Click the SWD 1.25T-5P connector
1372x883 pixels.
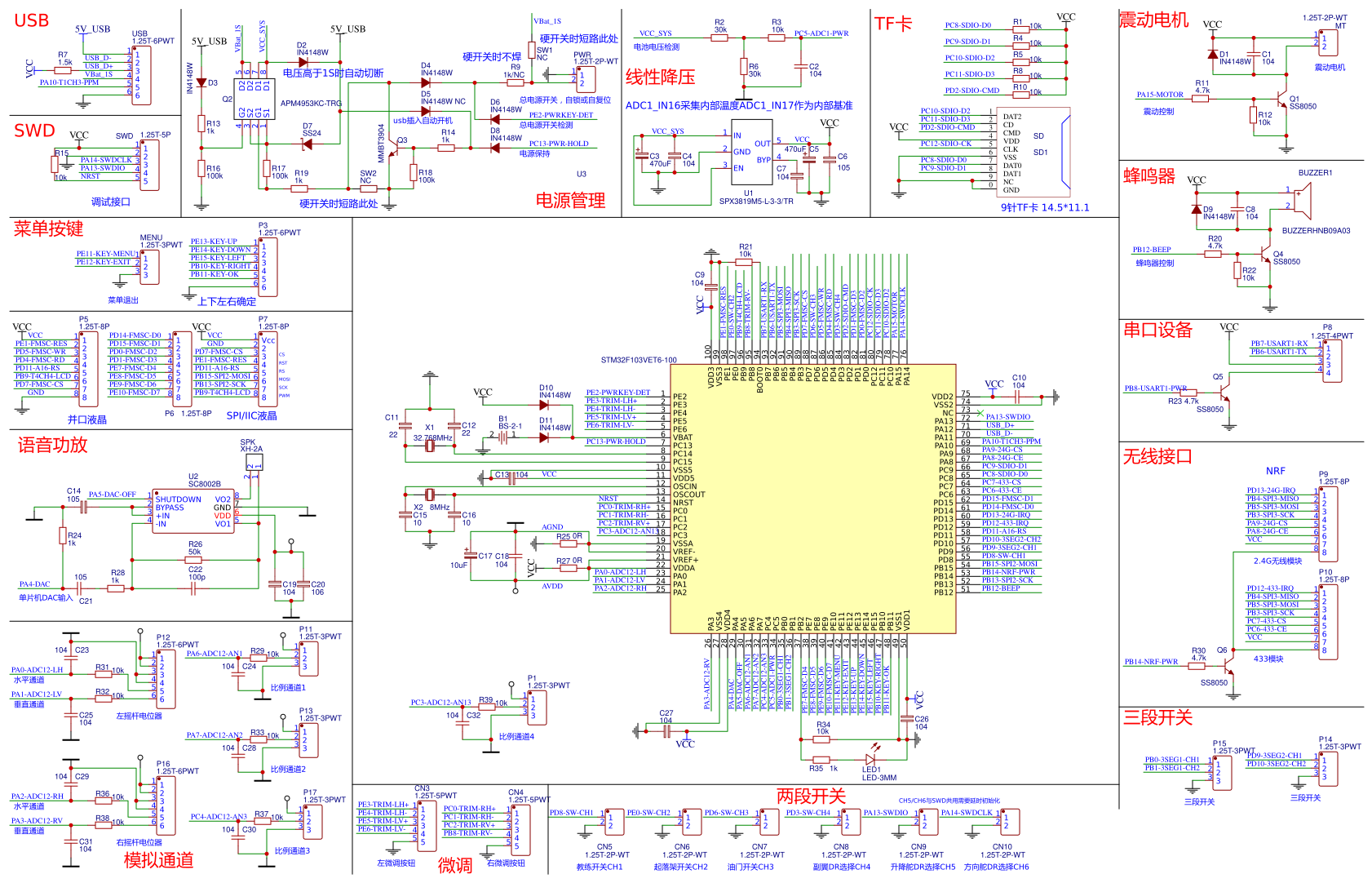[149, 166]
